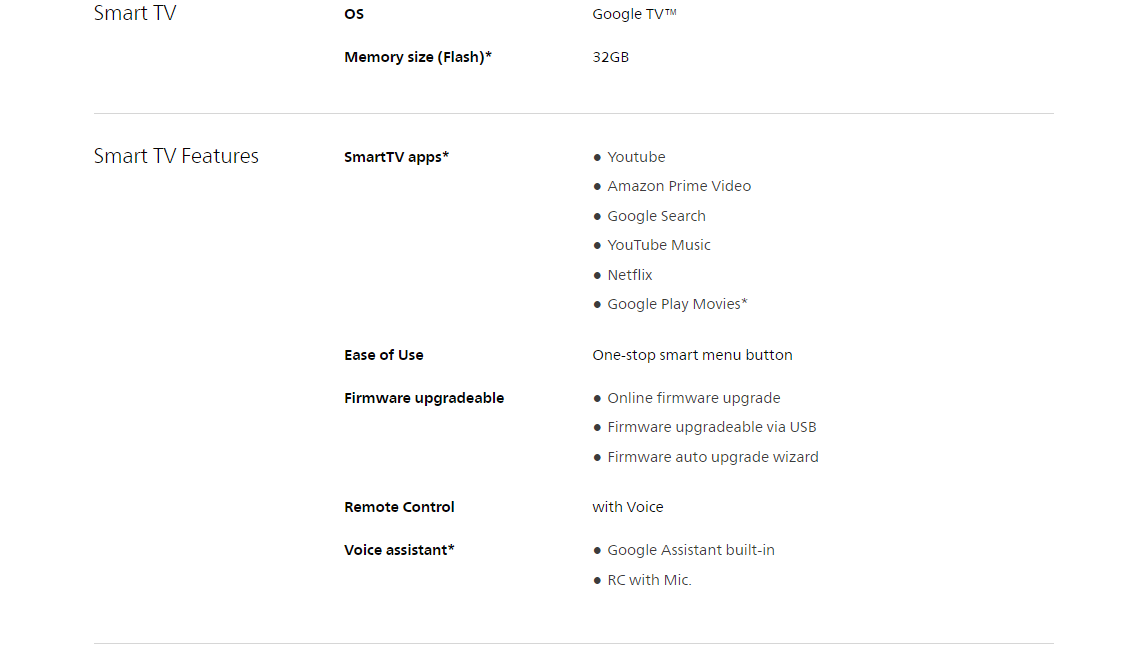Click Google Play Movies entry

677,305
